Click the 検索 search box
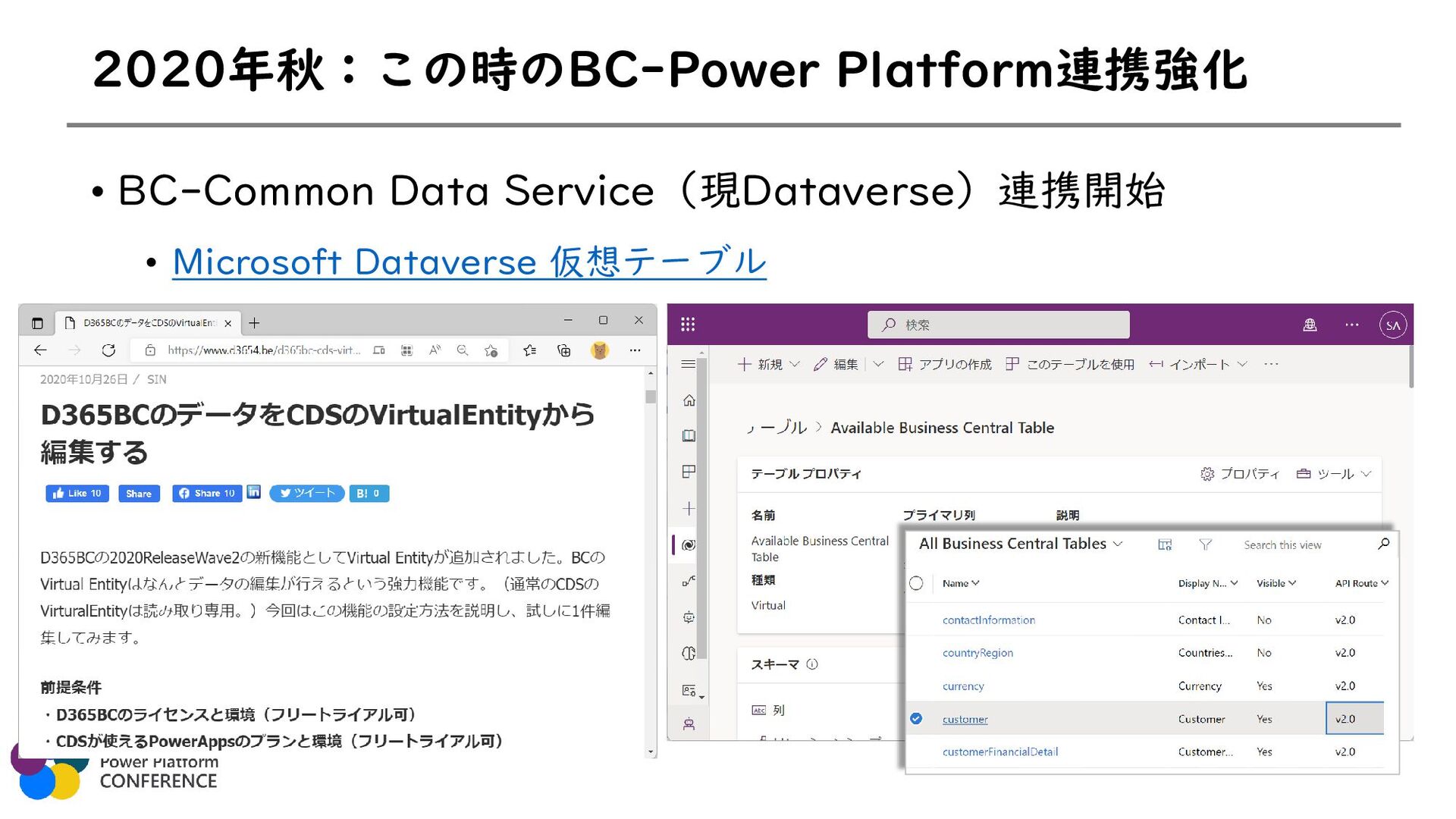This screenshot has height=819, width=1456. coord(998,325)
